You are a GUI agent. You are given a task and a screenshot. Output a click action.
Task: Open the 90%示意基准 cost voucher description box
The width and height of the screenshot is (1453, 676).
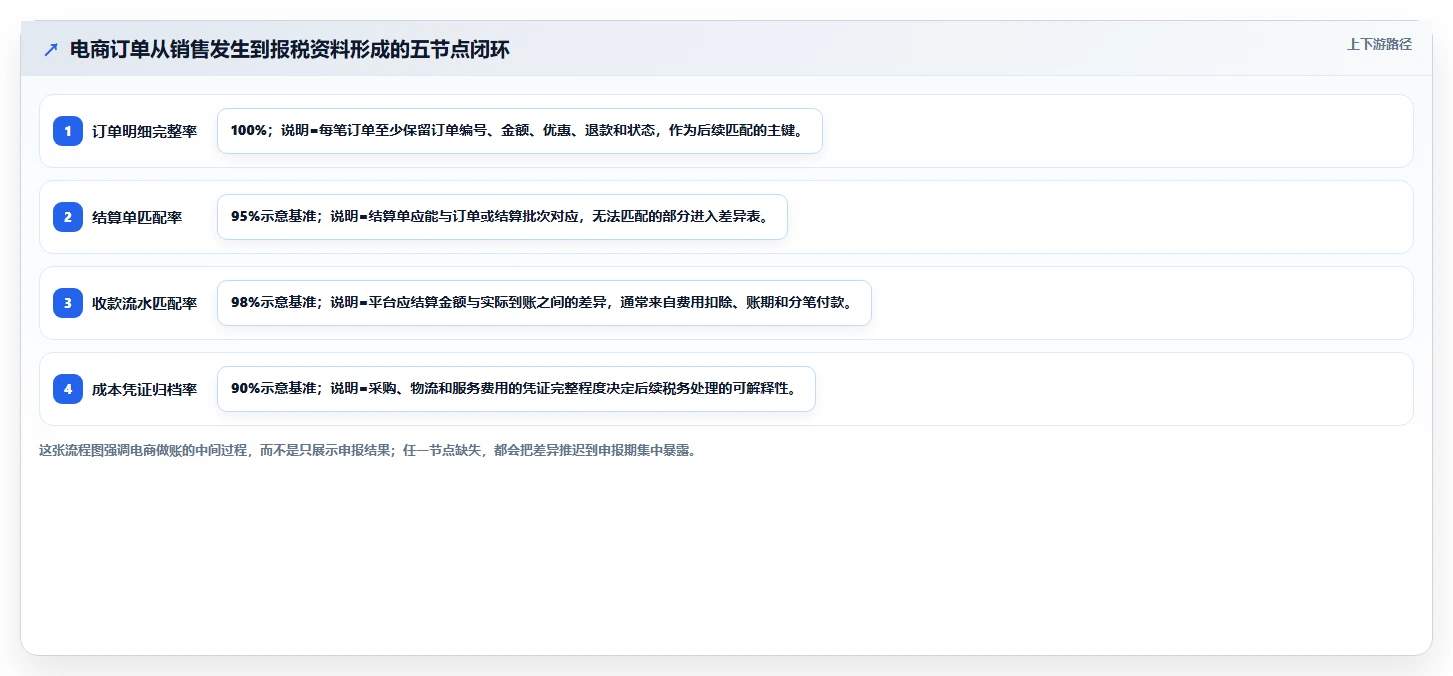pos(516,389)
